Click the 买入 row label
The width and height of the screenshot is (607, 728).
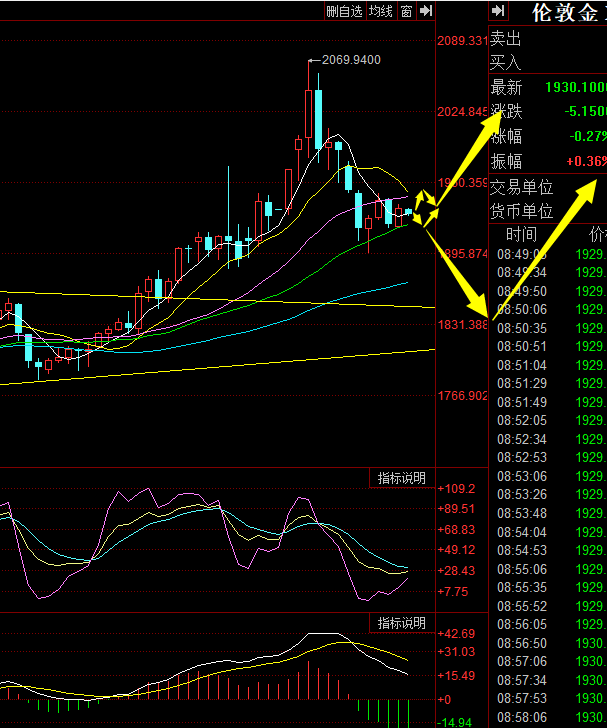[505, 62]
